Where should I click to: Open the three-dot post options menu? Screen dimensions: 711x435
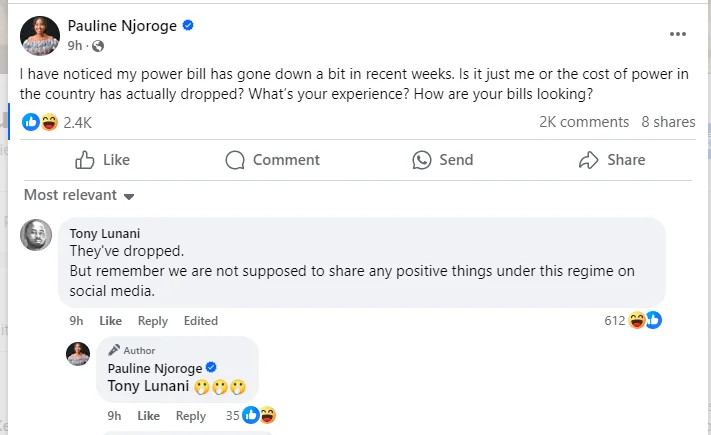(x=678, y=33)
